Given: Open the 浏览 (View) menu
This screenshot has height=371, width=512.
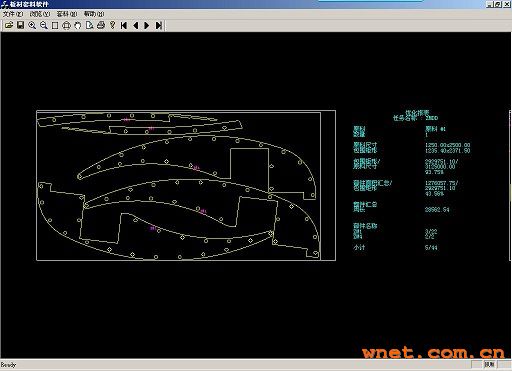Looking at the screenshot, I should [x=40, y=14].
